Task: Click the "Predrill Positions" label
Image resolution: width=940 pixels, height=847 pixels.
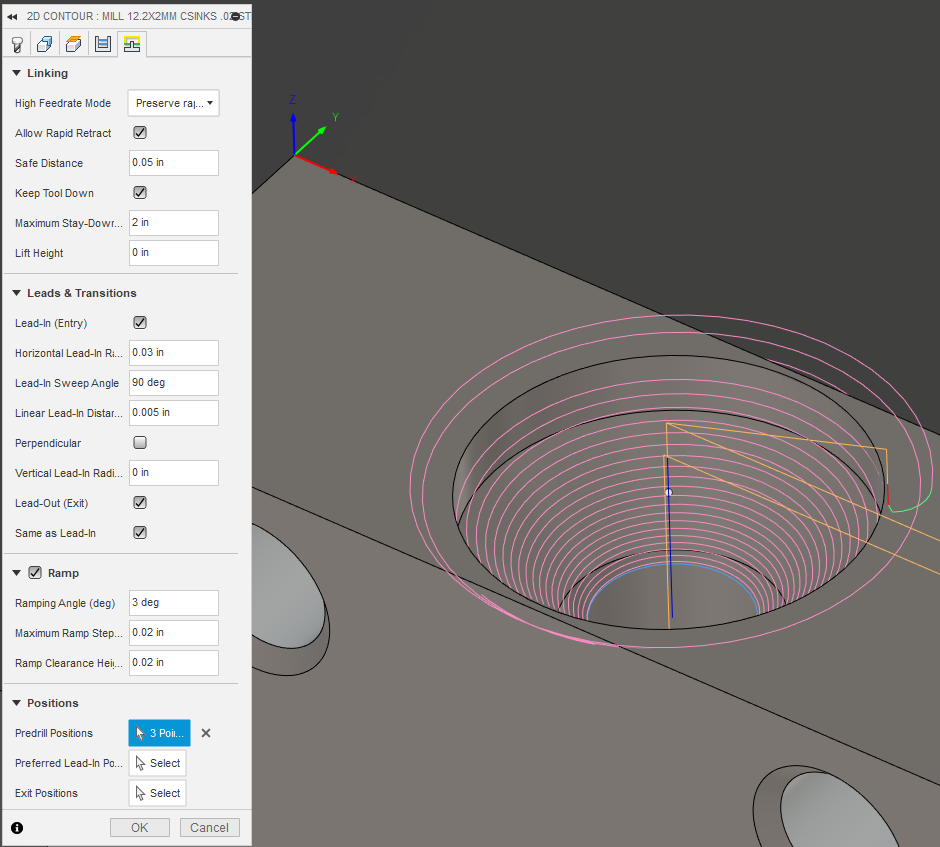Action: [x=54, y=733]
